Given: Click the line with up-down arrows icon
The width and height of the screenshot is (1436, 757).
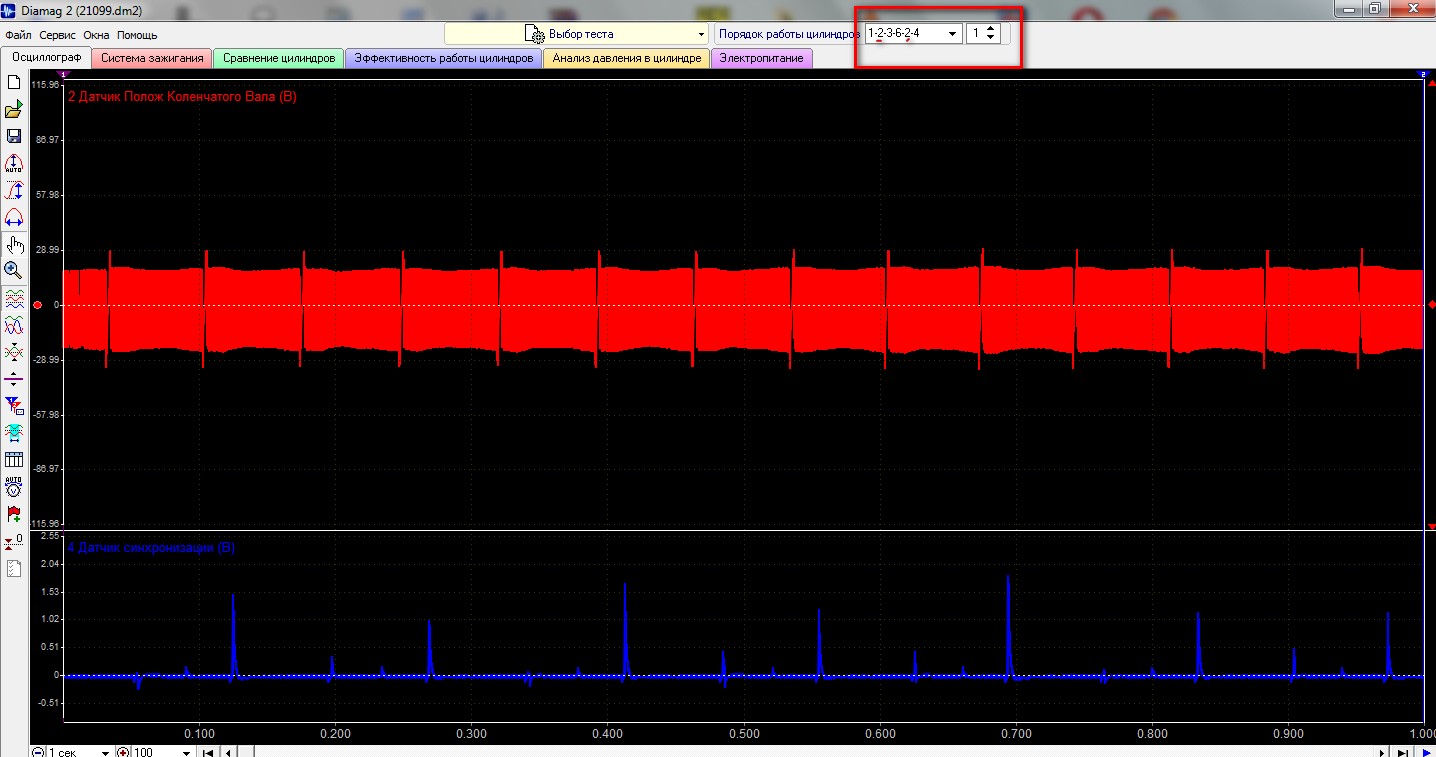Looking at the screenshot, I should point(14,379).
